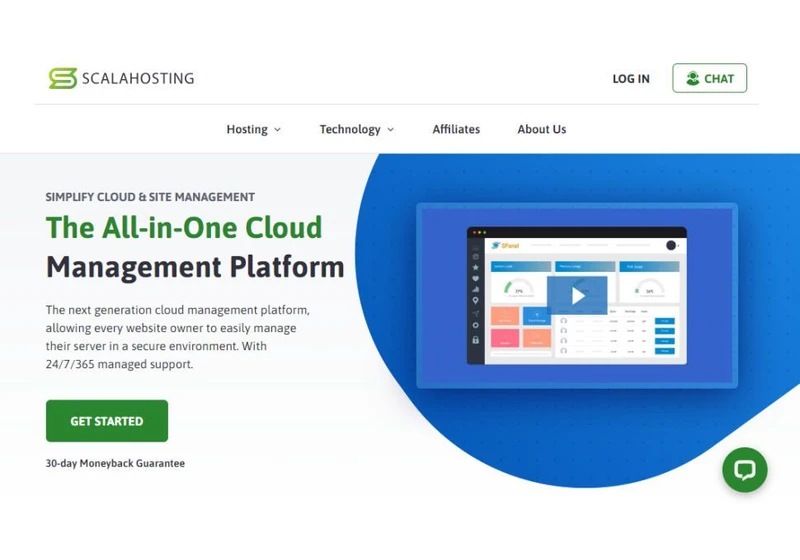The width and height of the screenshot is (800, 560).
Task: Click the GET STARTED button
Action: pyautogui.click(x=107, y=421)
